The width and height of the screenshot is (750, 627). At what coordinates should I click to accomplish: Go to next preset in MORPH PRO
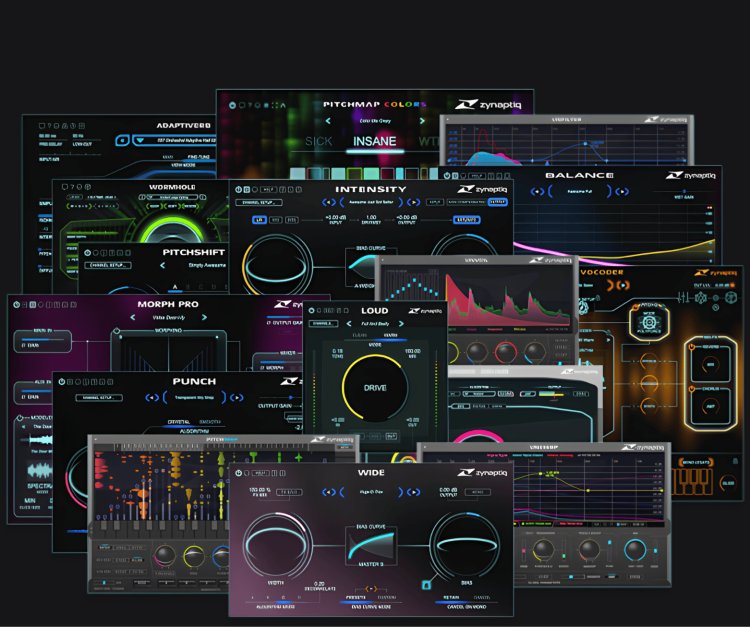[x=204, y=318]
